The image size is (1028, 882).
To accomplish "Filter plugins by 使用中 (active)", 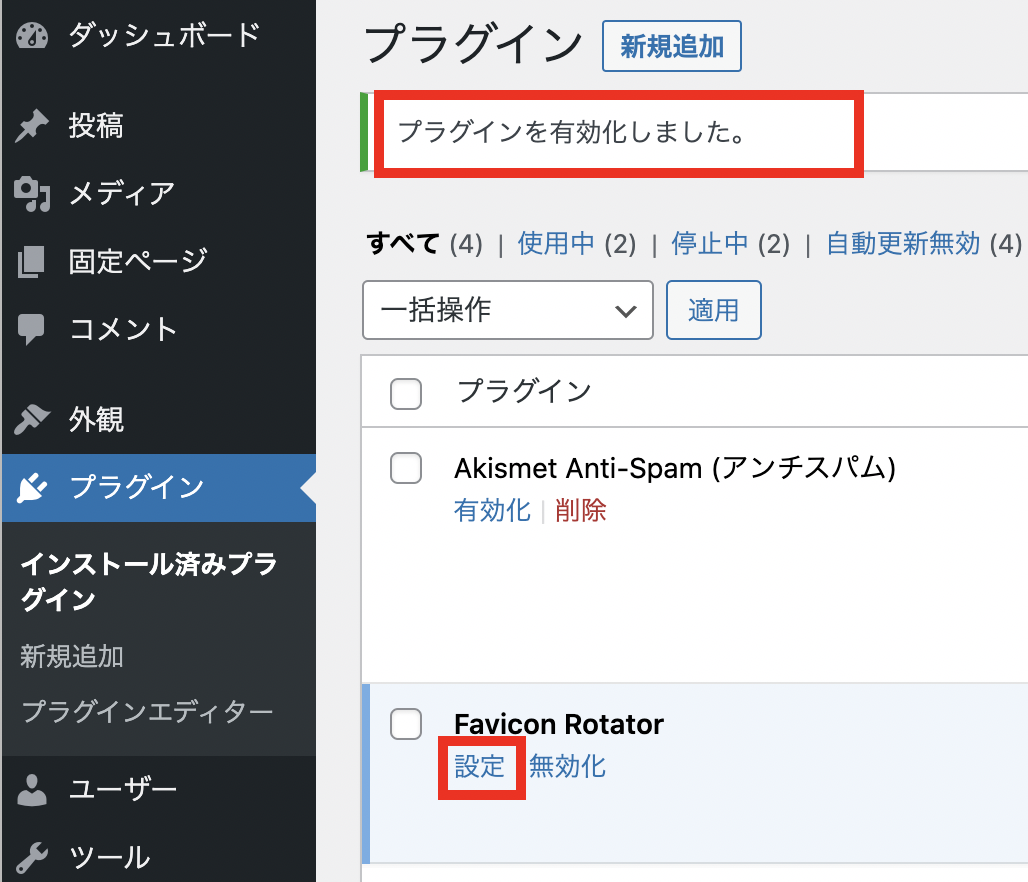I will 556,243.
